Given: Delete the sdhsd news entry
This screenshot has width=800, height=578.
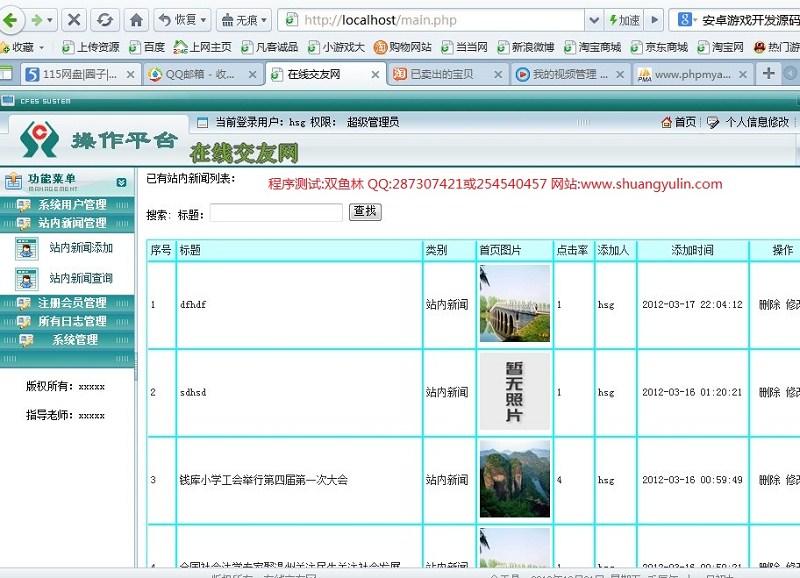Looking at the screenshot, I should [769, 392].
